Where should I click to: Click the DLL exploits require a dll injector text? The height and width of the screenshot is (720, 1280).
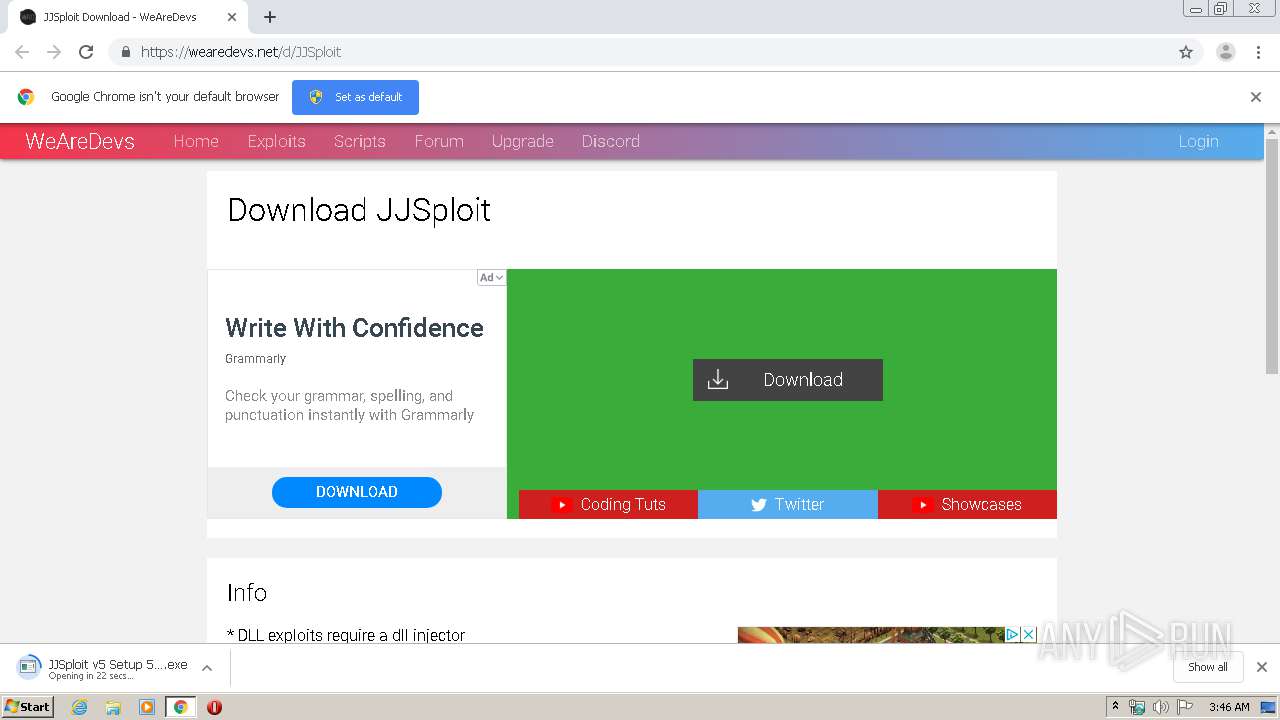point(346,635)
